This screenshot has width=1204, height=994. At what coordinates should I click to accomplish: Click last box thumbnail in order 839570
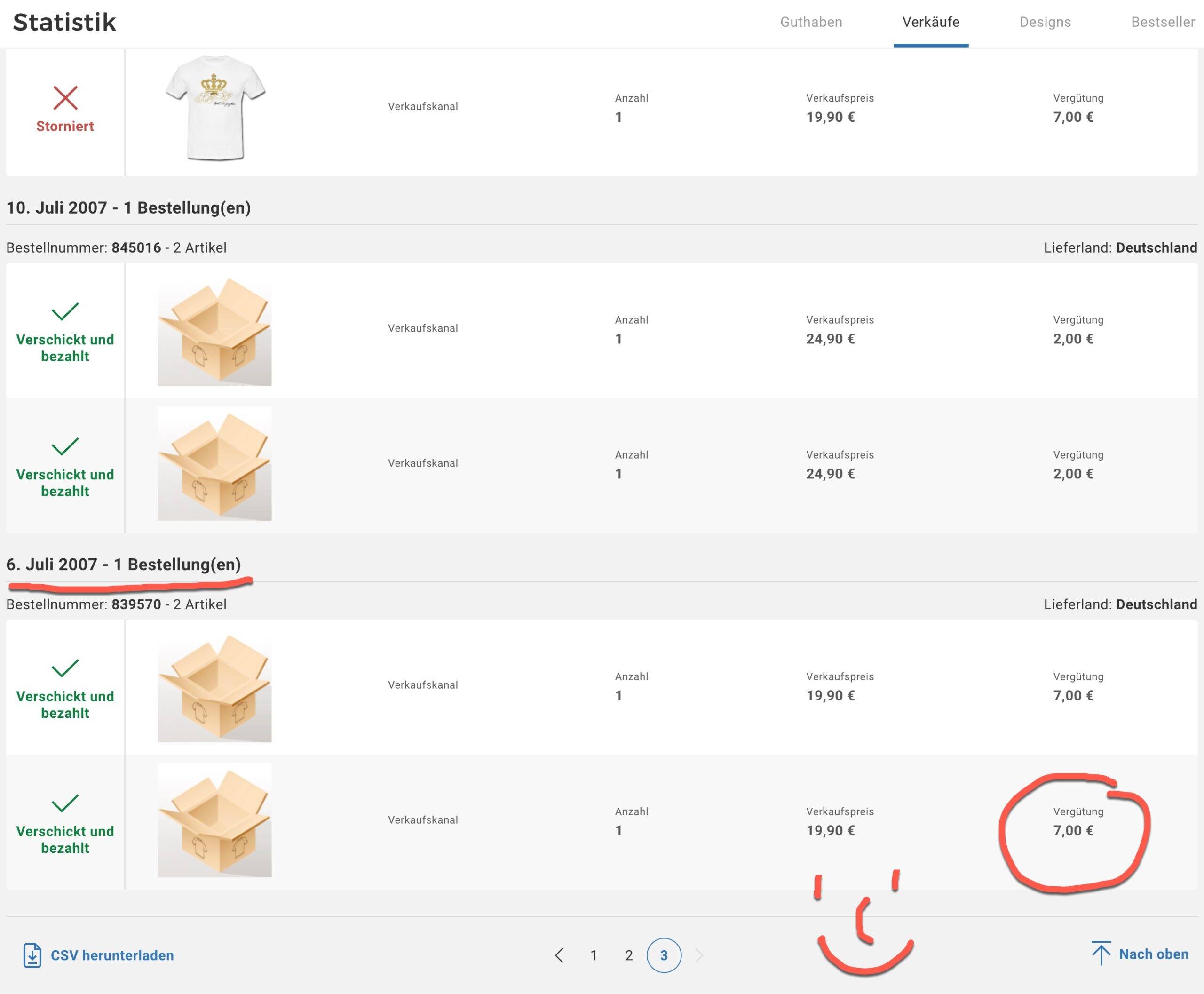coord(214,820)
